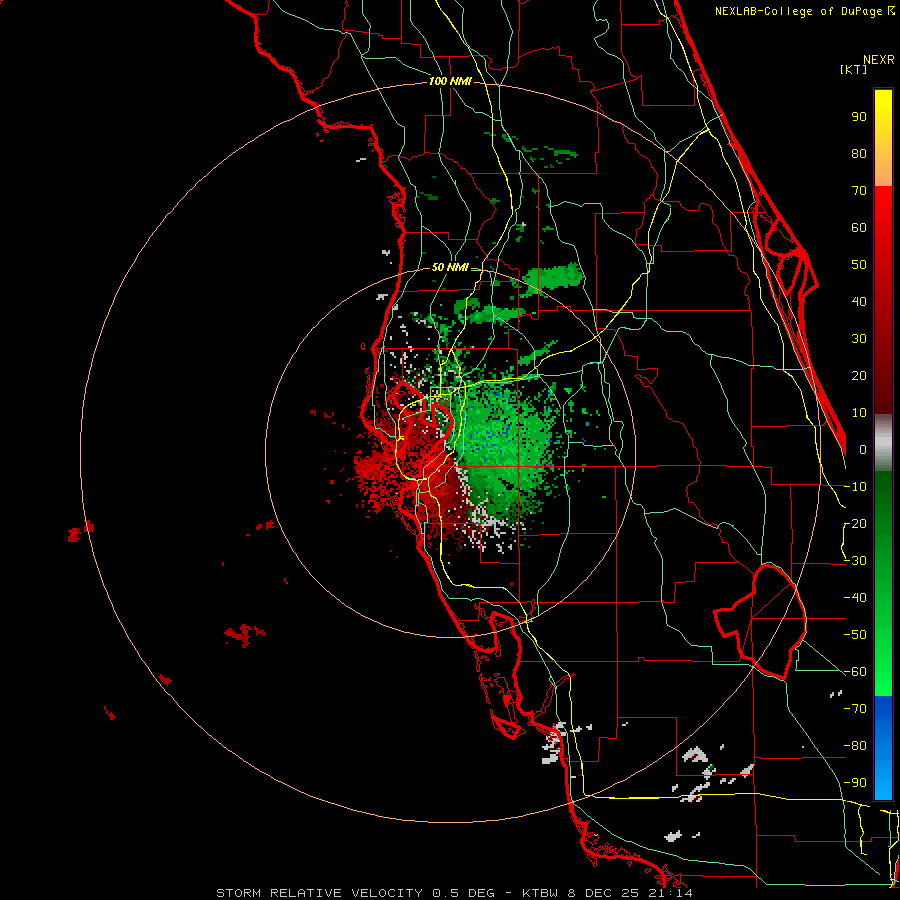Click the [KT] units label above color bar

(x=854, y=69)
